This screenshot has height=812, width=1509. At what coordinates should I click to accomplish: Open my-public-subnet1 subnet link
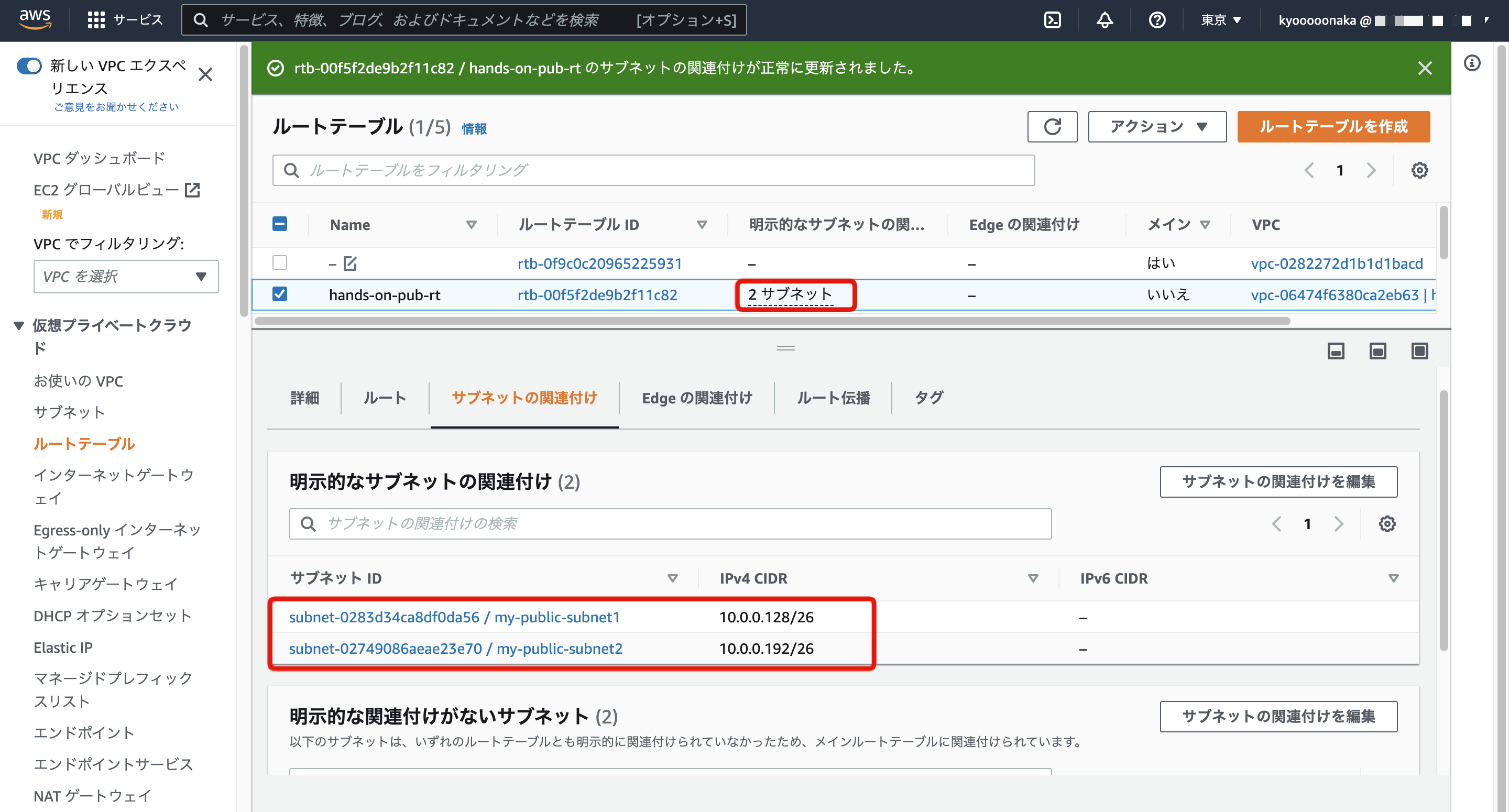(454, 617)
